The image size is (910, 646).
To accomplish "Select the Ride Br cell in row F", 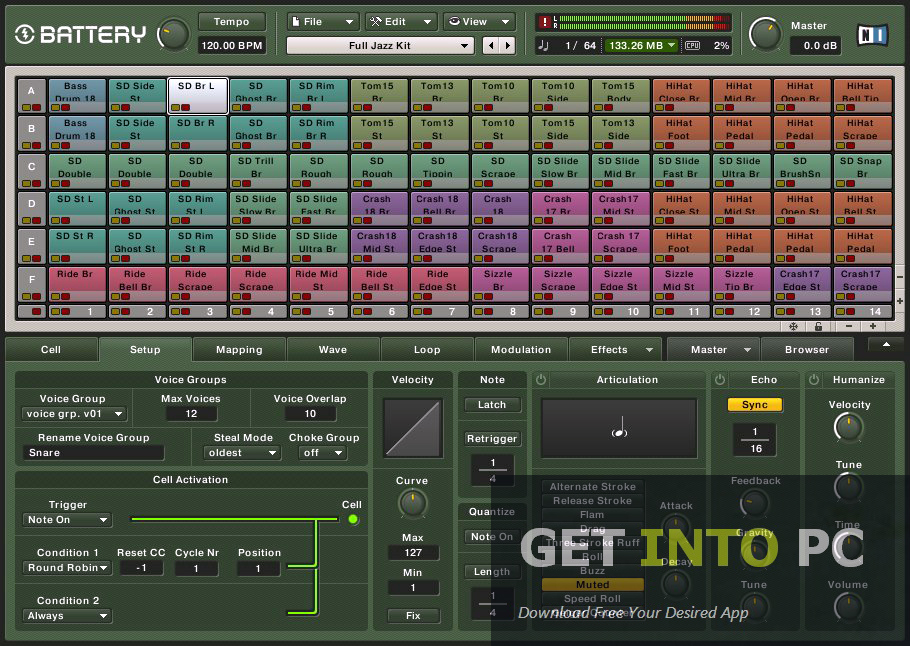I will (x=77, y=284).
